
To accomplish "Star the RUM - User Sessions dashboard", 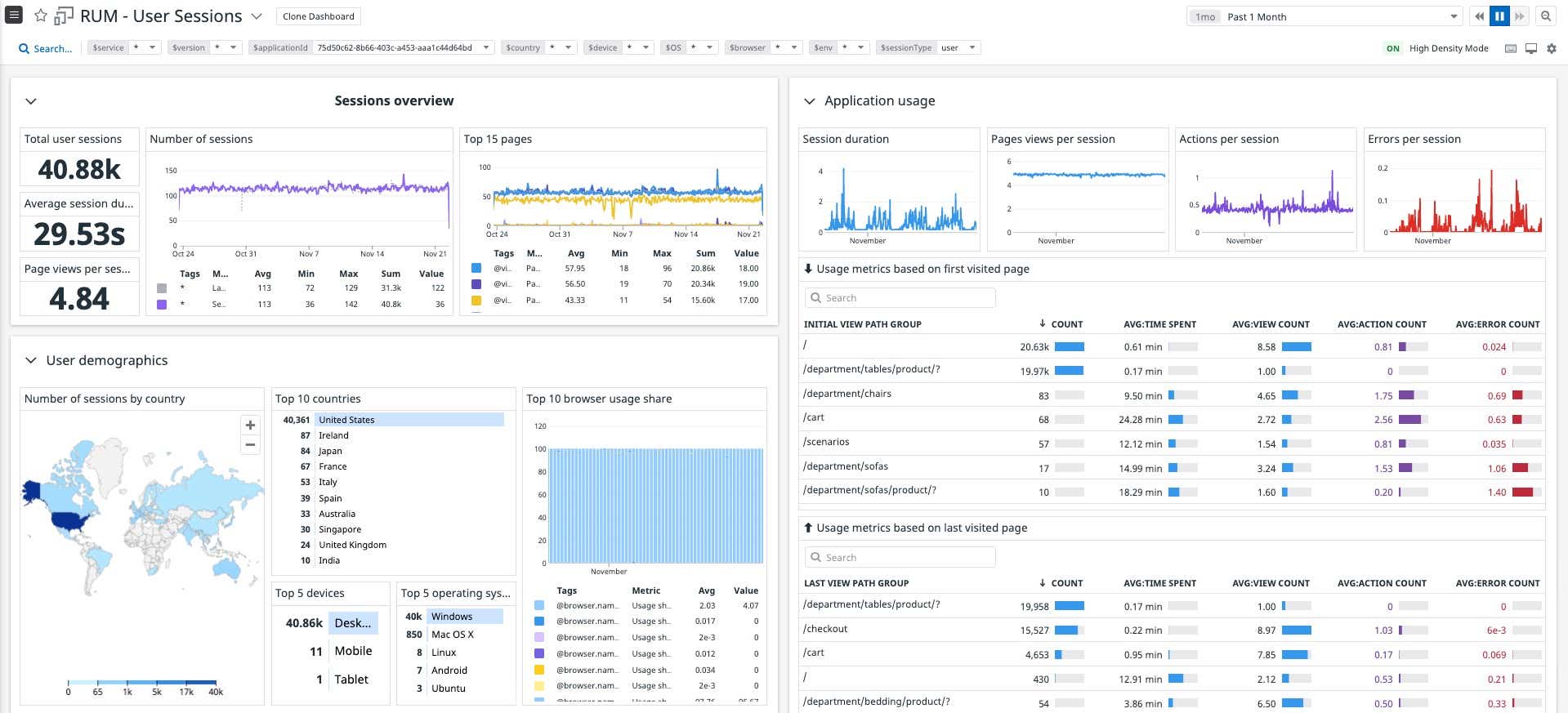I will 41,16.
